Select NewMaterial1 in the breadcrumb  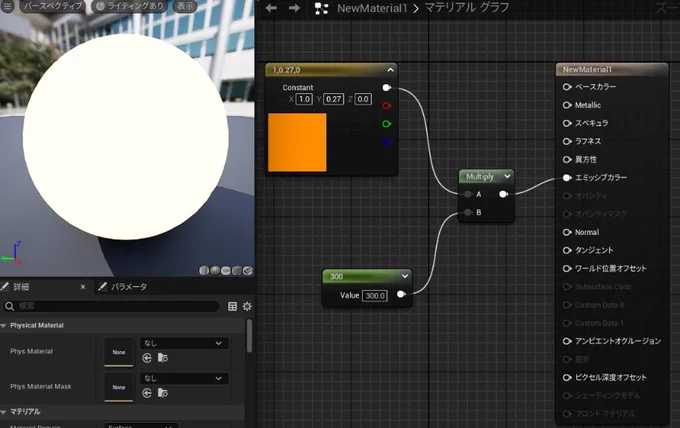tap(372, 8)
